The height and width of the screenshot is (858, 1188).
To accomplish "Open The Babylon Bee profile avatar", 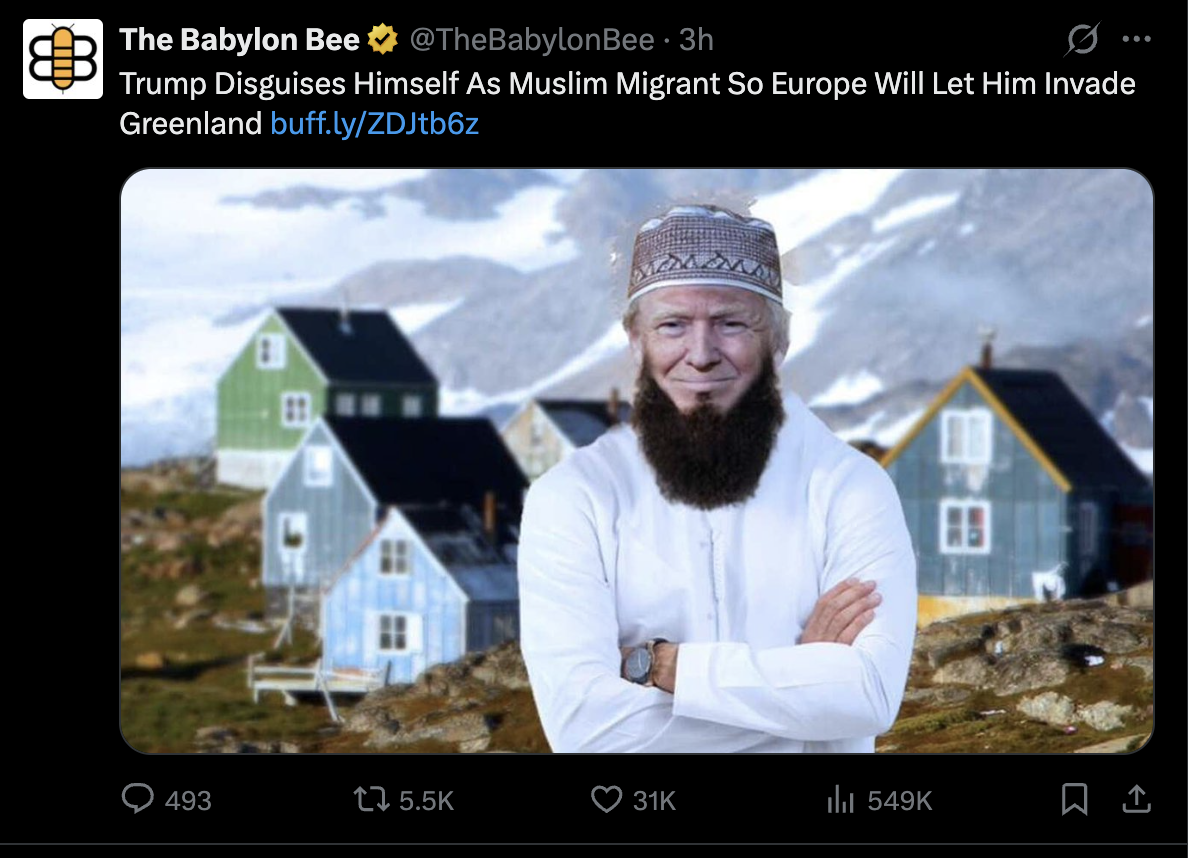I will tap(63, 59).
